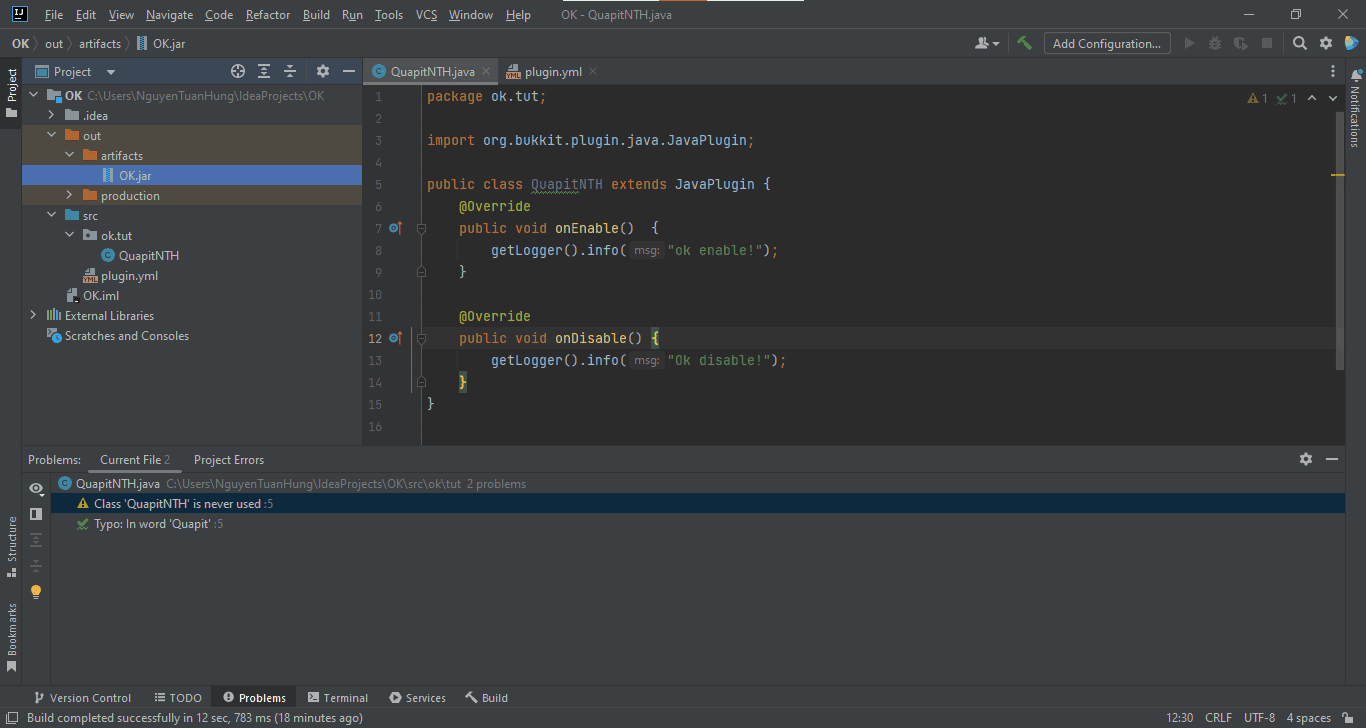Toggle the editor preview icon in Problems

[36, 514]
